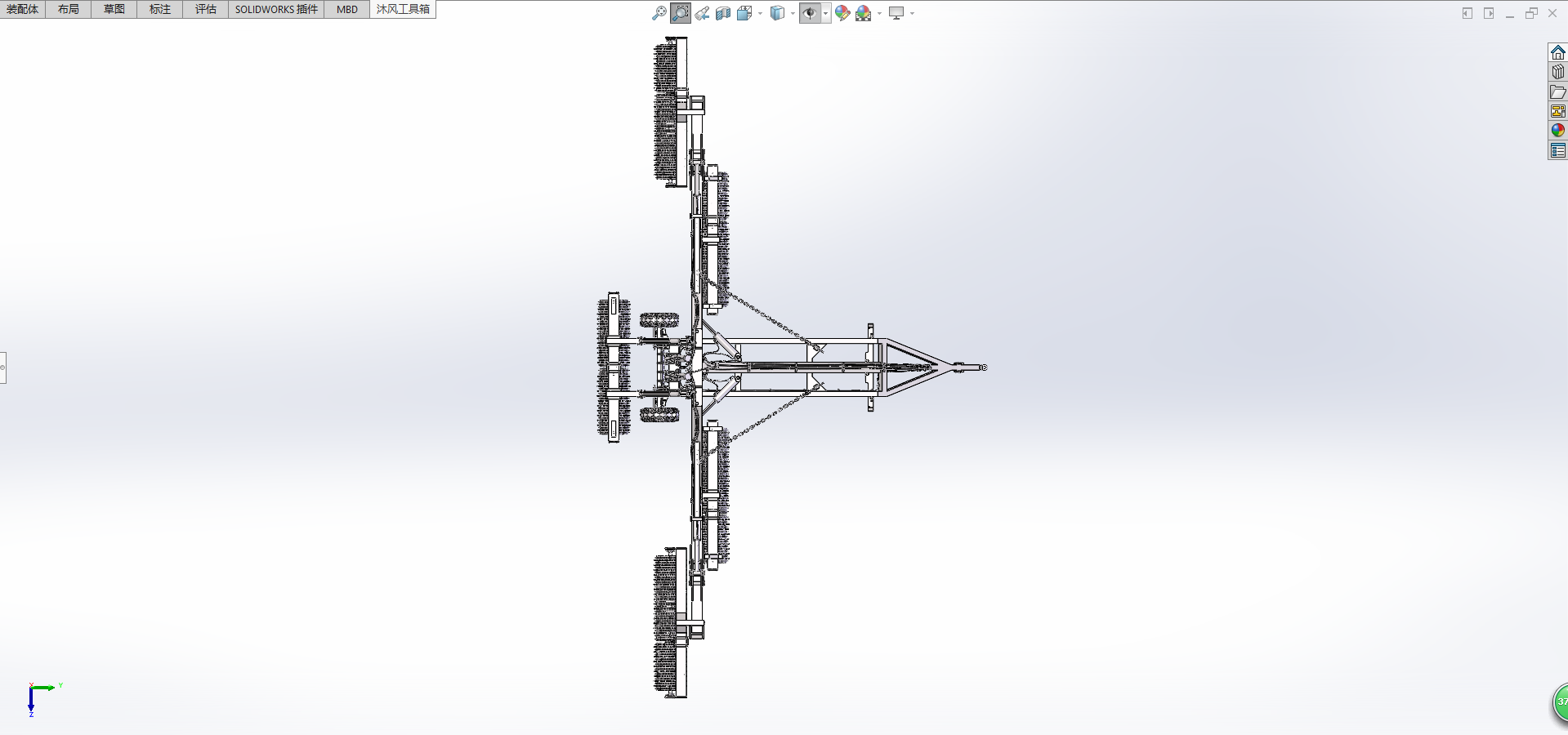Open the Custom Properties task pane
This screenshot has height=735, width=1568.
[1558, 150]
